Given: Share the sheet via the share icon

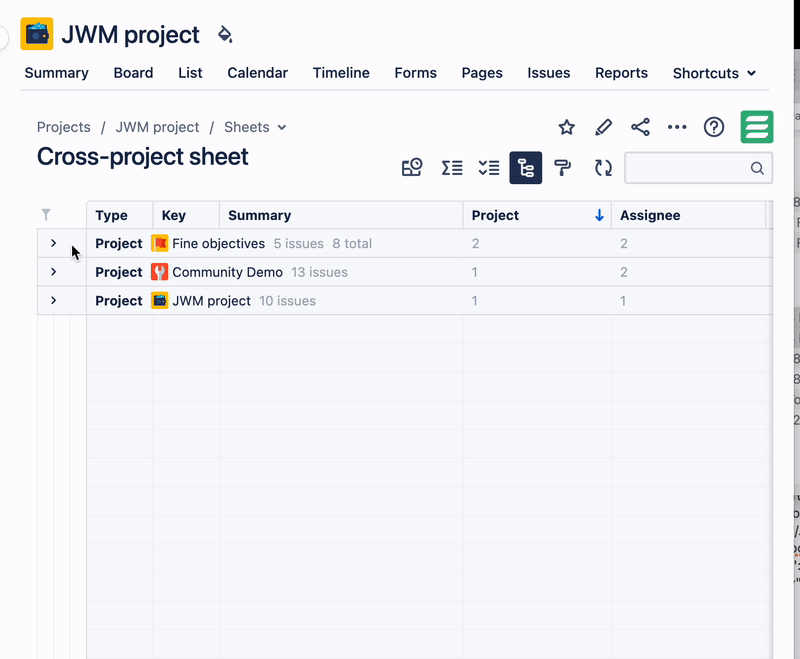Looking at the screenshot, I should [640, 127].
